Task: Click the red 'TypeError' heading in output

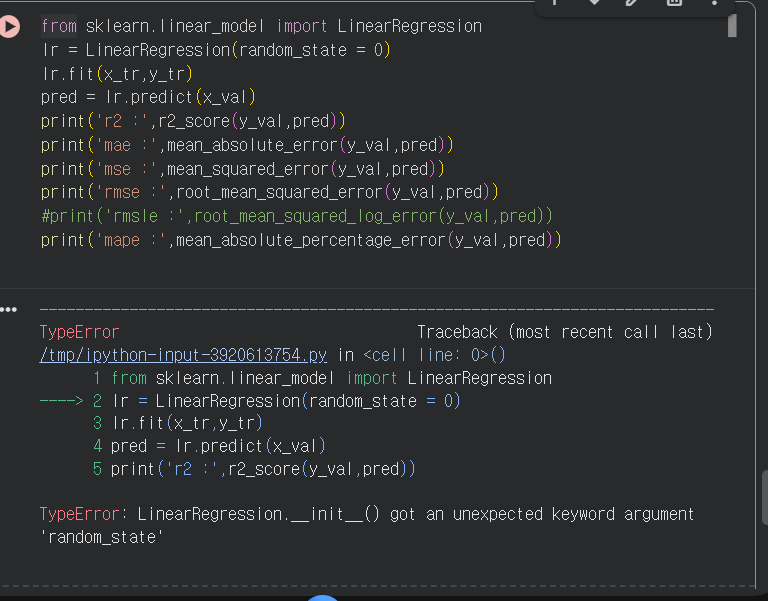Action: tap(79, 332)
